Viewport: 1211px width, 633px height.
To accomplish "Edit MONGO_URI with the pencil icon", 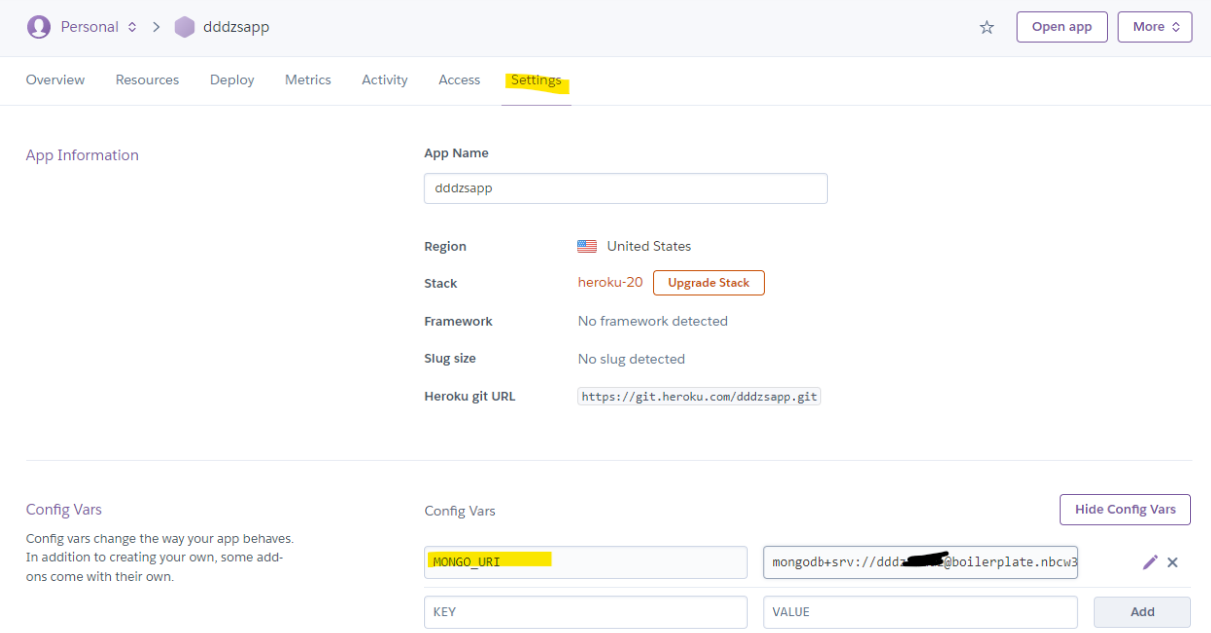I will [1150, 563].
